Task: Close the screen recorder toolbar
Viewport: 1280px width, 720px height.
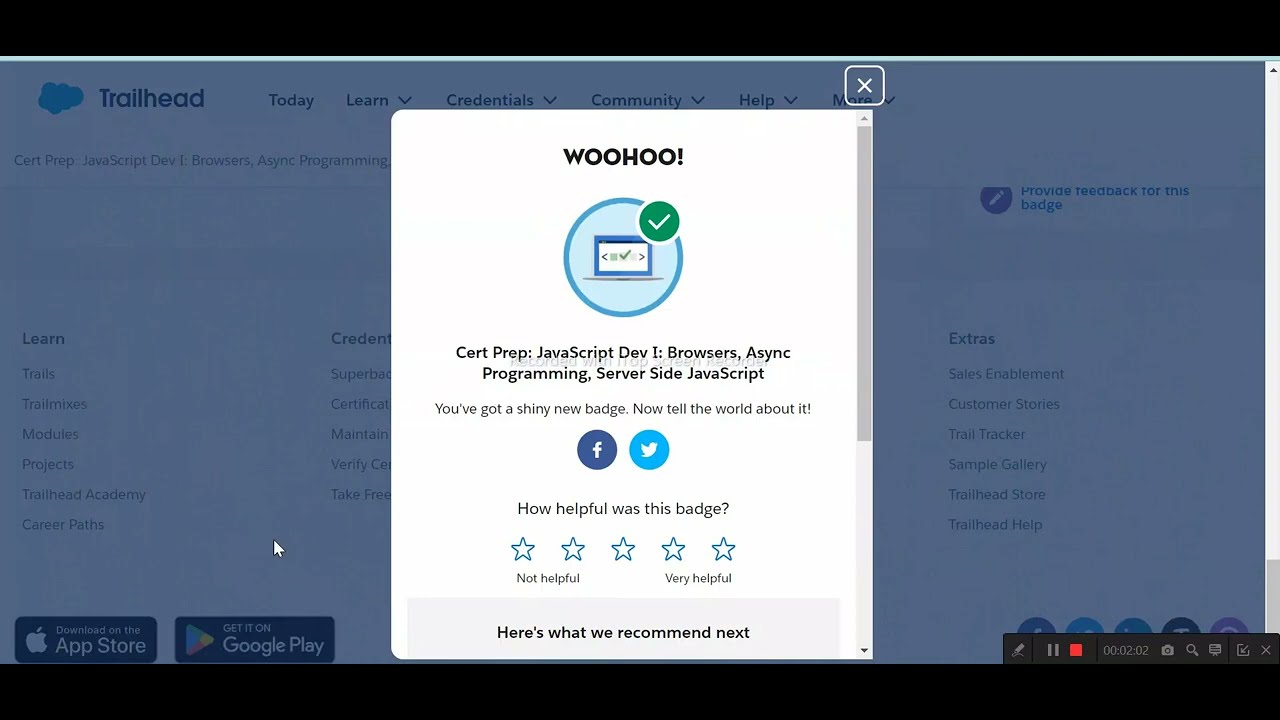Action: (1265, 650)
